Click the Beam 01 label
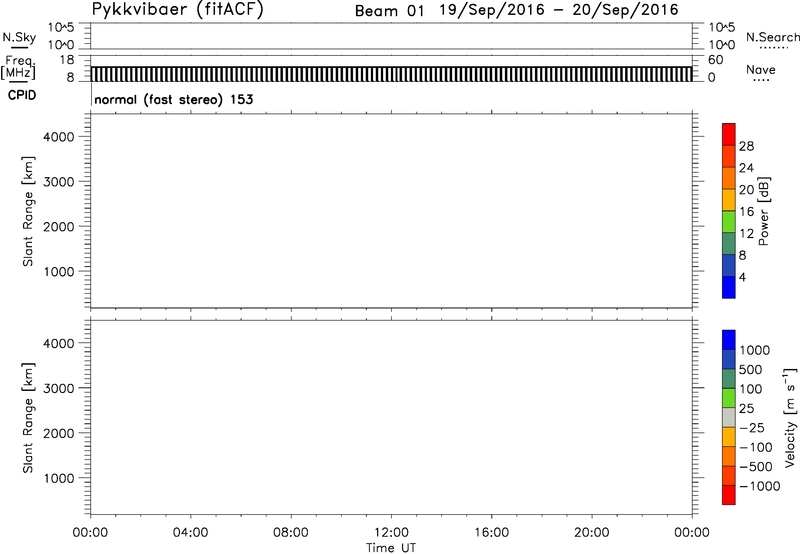The height and width of the screenshot is (554, 800). point(389,11)
